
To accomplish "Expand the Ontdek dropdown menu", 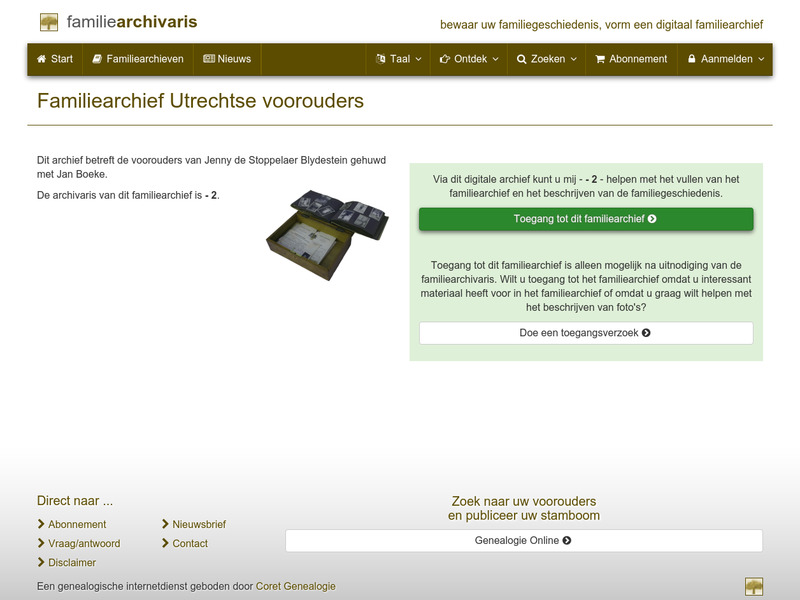I will tap(468, 59).
